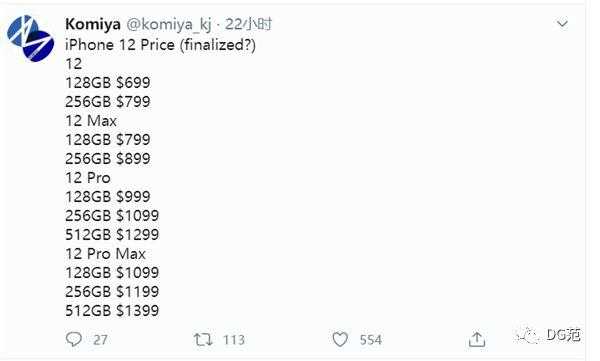Select the "12 Max" model line

91,121
